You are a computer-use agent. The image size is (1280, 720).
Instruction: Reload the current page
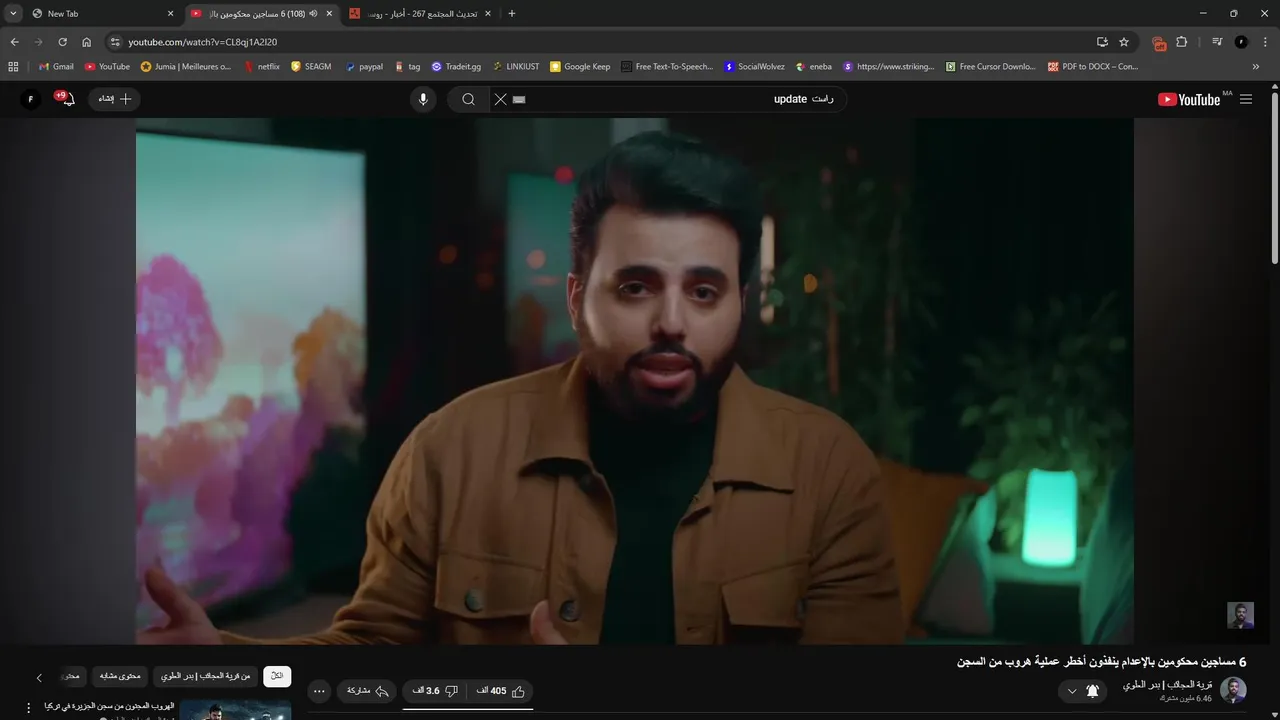pos(62,42)
